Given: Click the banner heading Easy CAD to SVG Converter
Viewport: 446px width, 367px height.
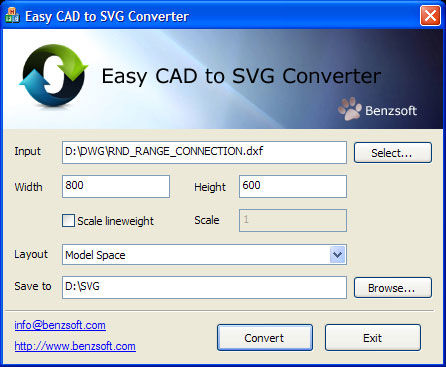Looking at the screenshot, I should [x=241, y=76].
